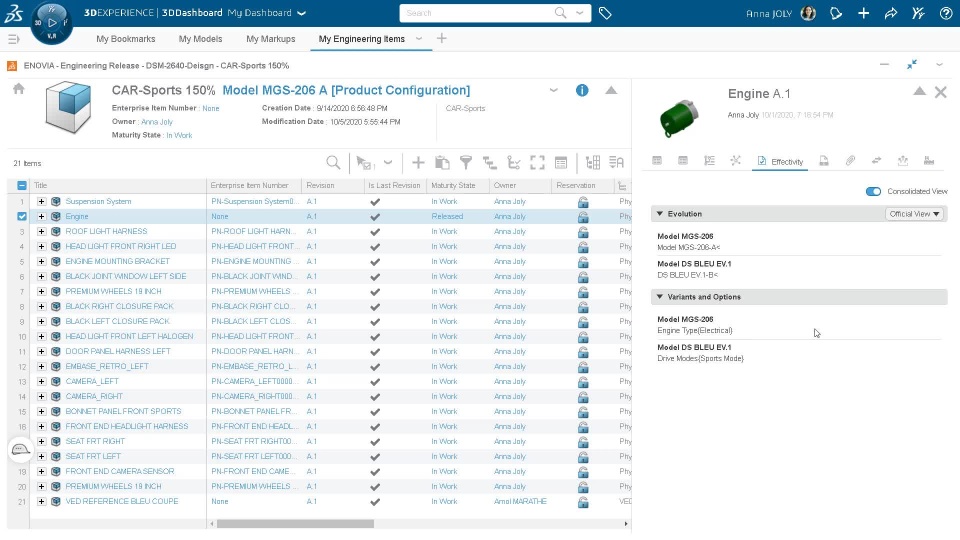
Task: Open the collaboration tools icon in header
Action: click(918, 13)
